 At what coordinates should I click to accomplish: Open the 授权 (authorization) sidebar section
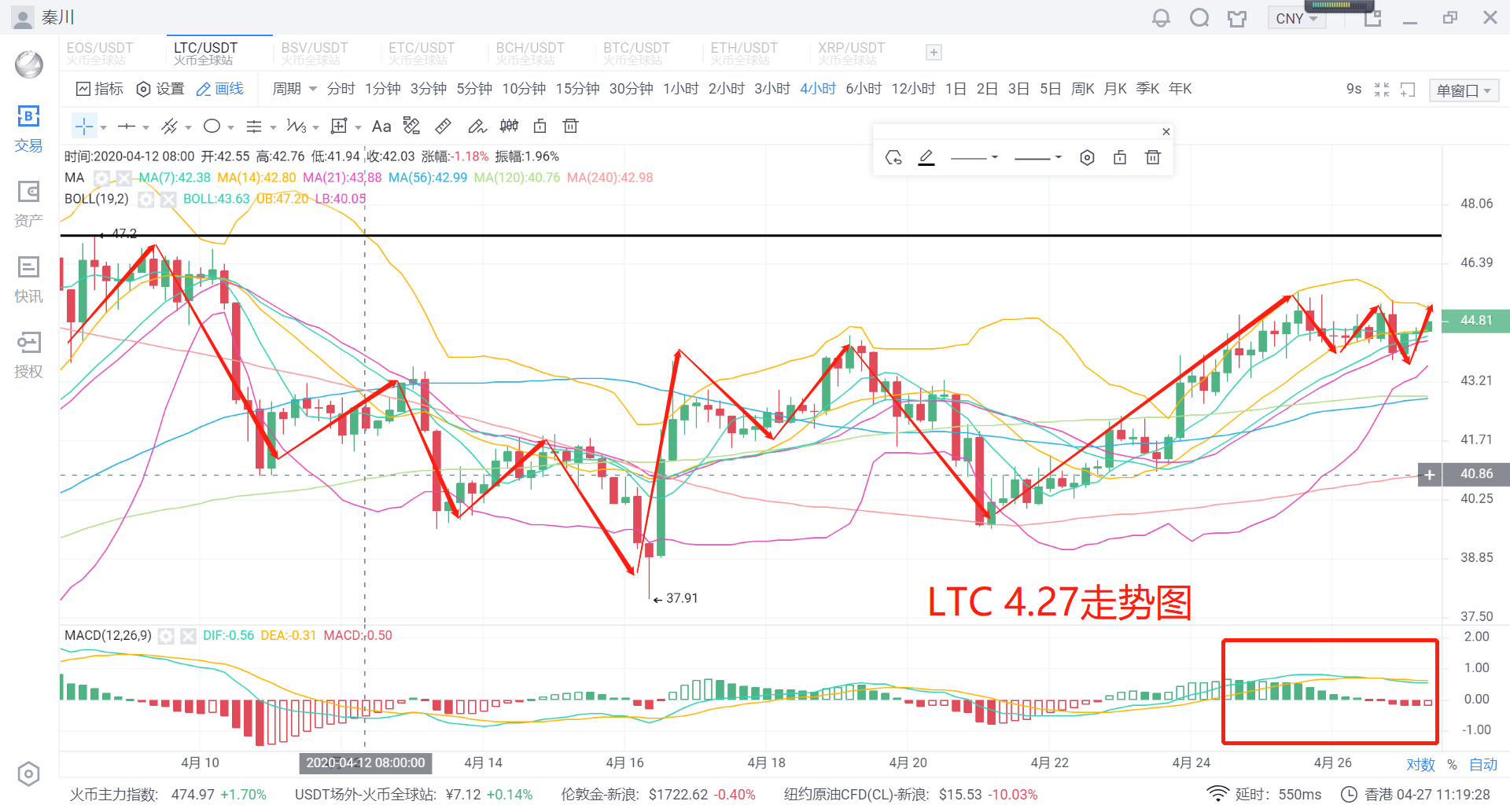click(x=28, y=355)
